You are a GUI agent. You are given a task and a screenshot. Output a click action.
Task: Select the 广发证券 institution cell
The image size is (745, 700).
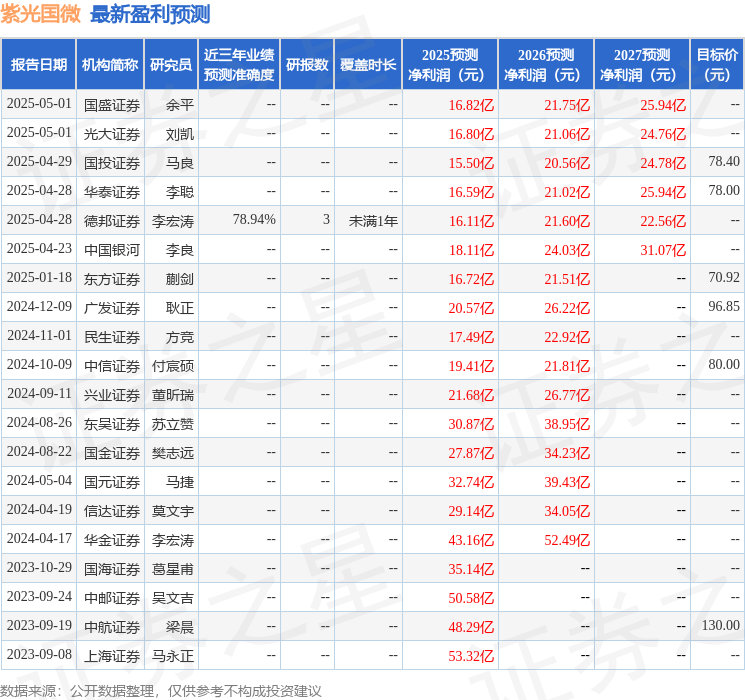click(x=112, y=308)
